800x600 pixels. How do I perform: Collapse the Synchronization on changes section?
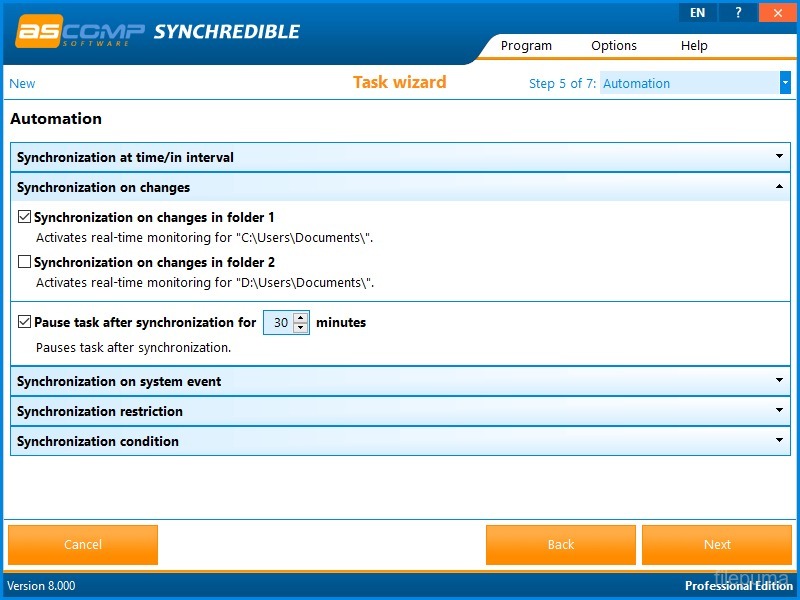click(x=401, y=187)
